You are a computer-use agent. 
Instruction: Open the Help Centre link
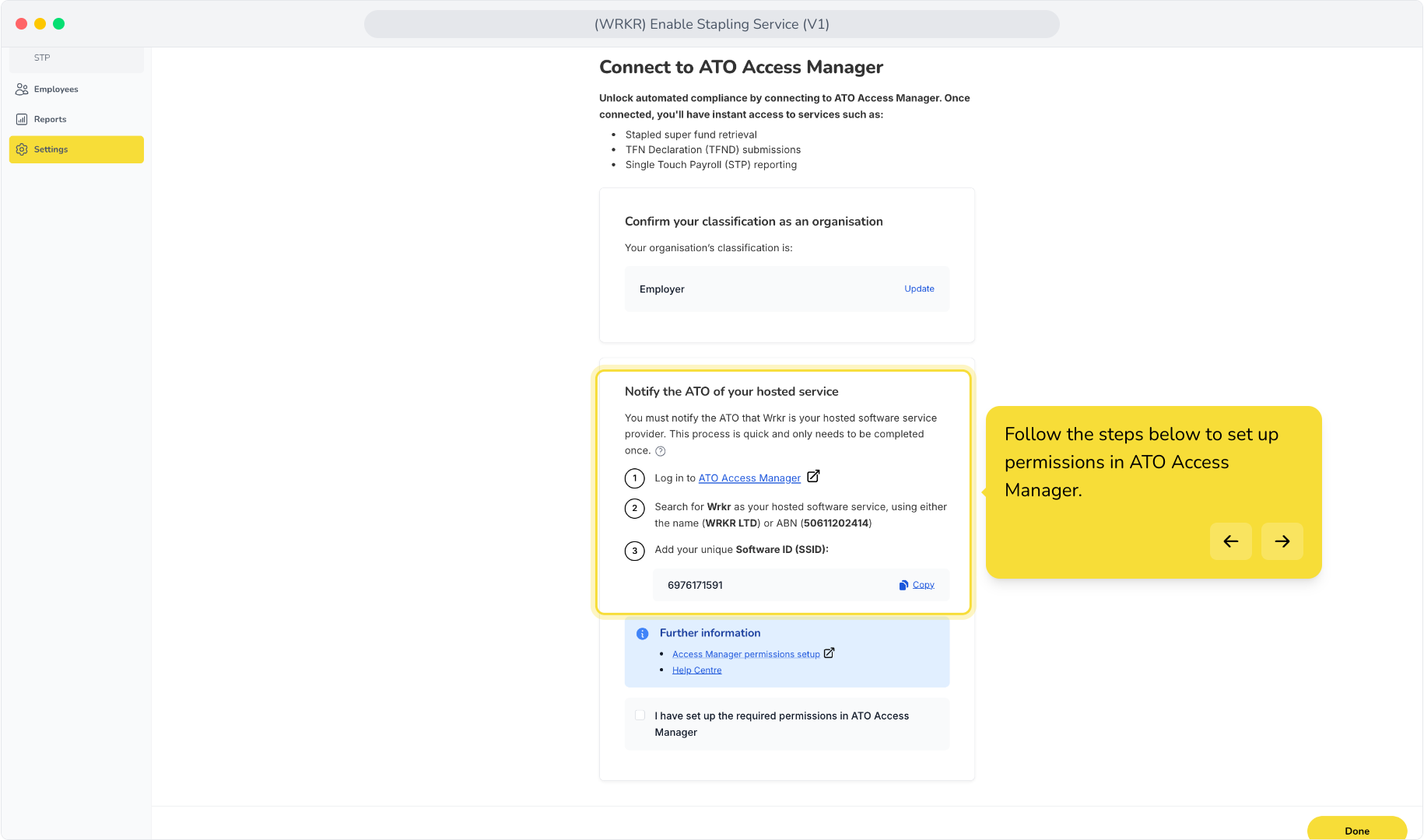click(696, 670)
